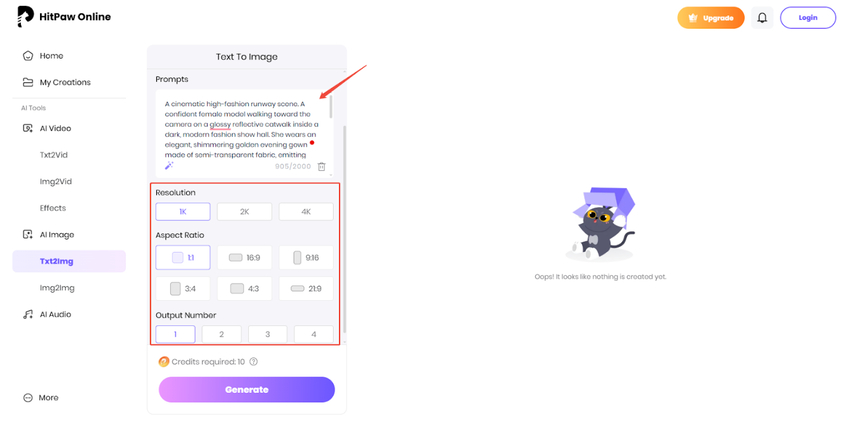854x422 pixels.
Task: Open the Txt2Vid tool
Action: (54, 155)
